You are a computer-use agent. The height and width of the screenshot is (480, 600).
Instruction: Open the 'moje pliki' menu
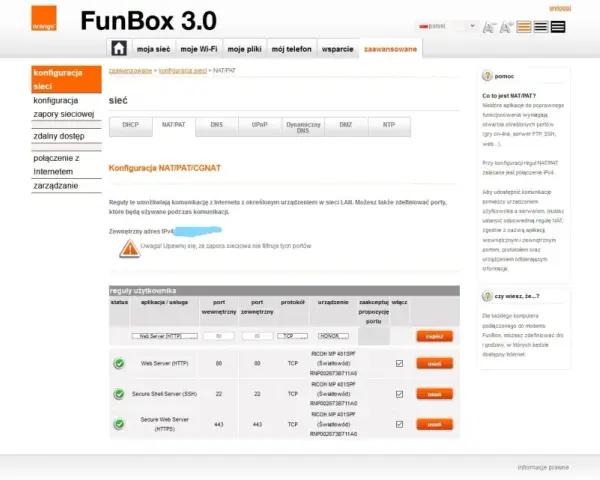tap(245, 49)
